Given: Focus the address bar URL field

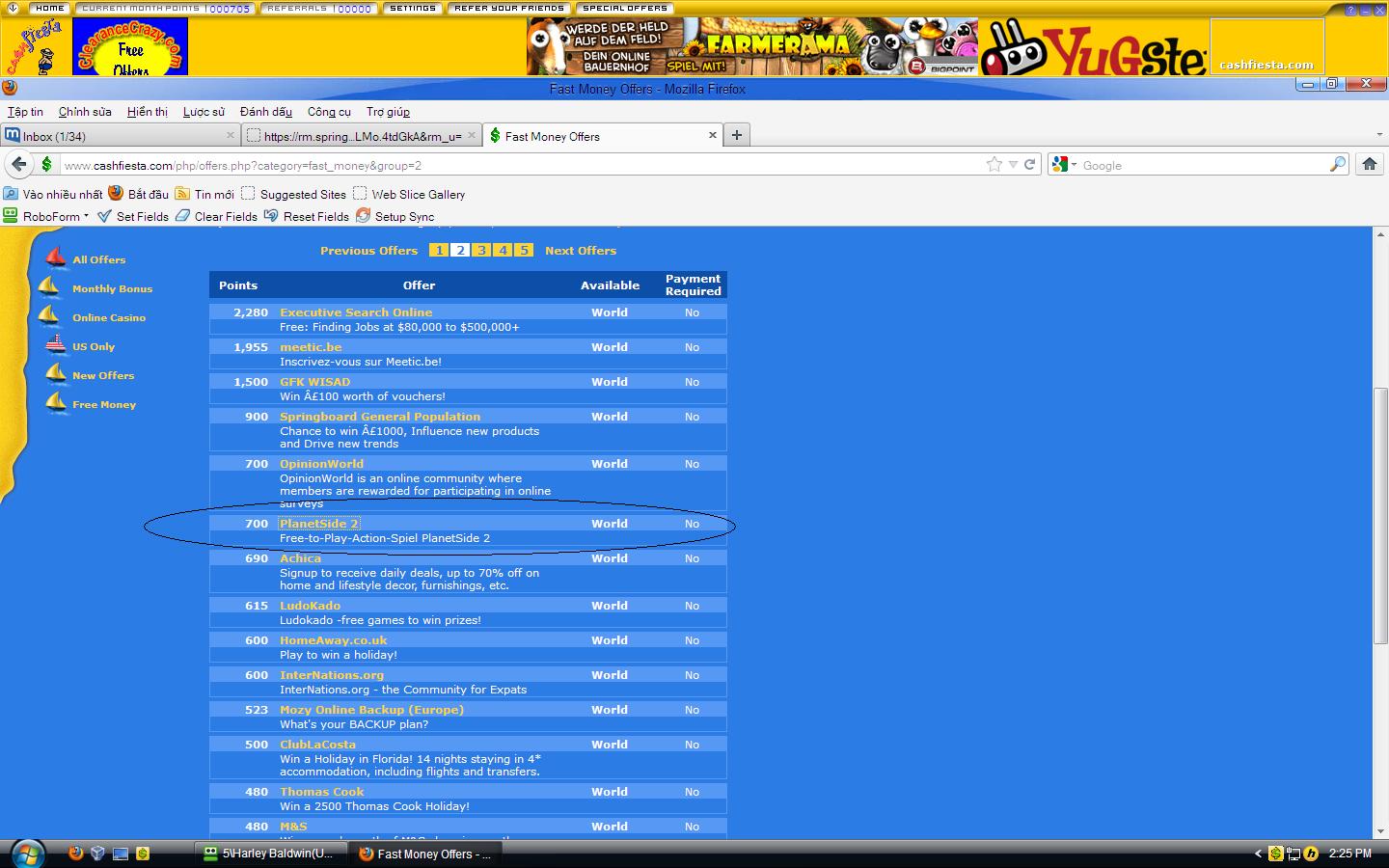Looking at the screenshot, I should 521,165.
